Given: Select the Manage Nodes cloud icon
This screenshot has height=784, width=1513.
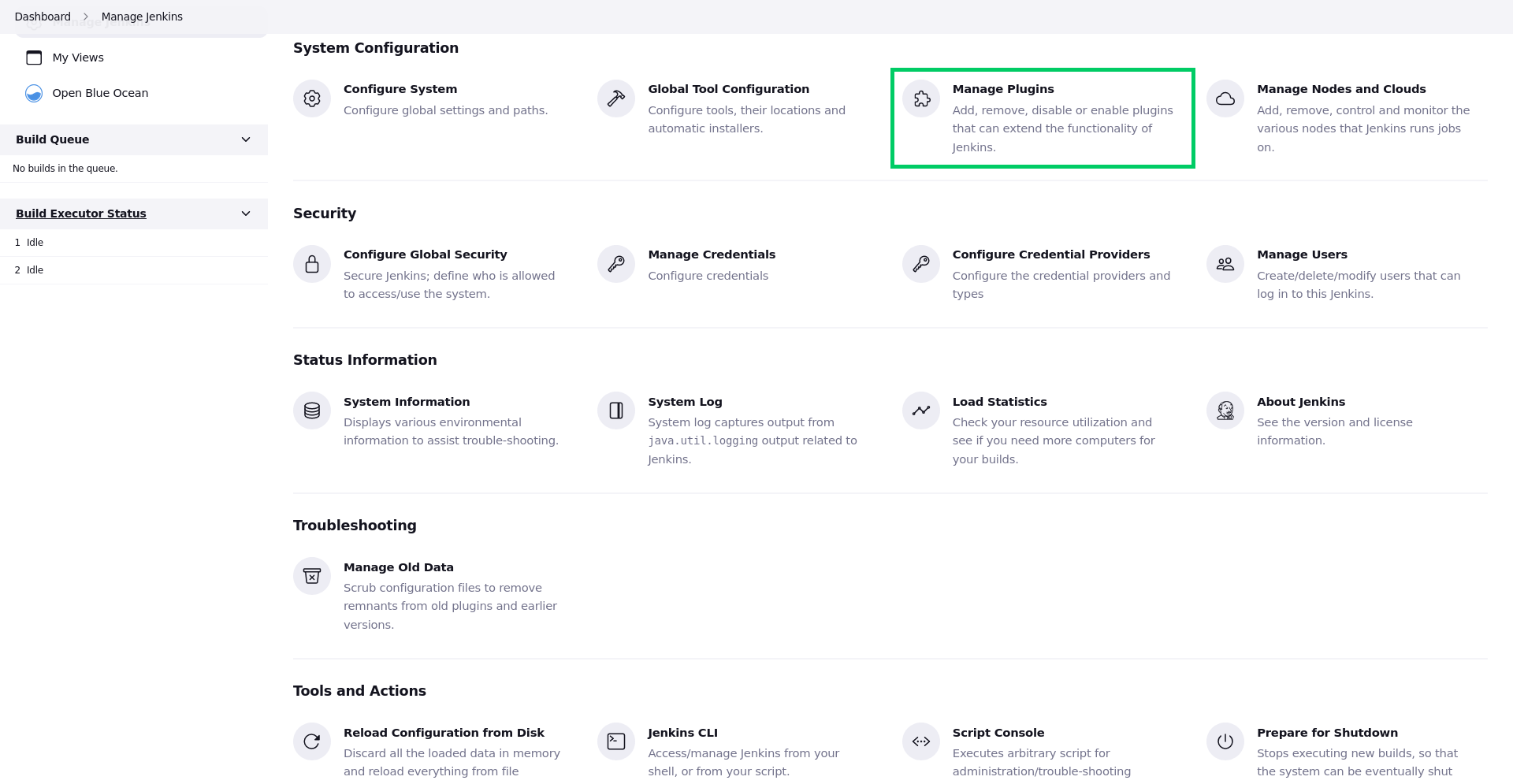Looking at the screenshot, I should [1225, 98].
